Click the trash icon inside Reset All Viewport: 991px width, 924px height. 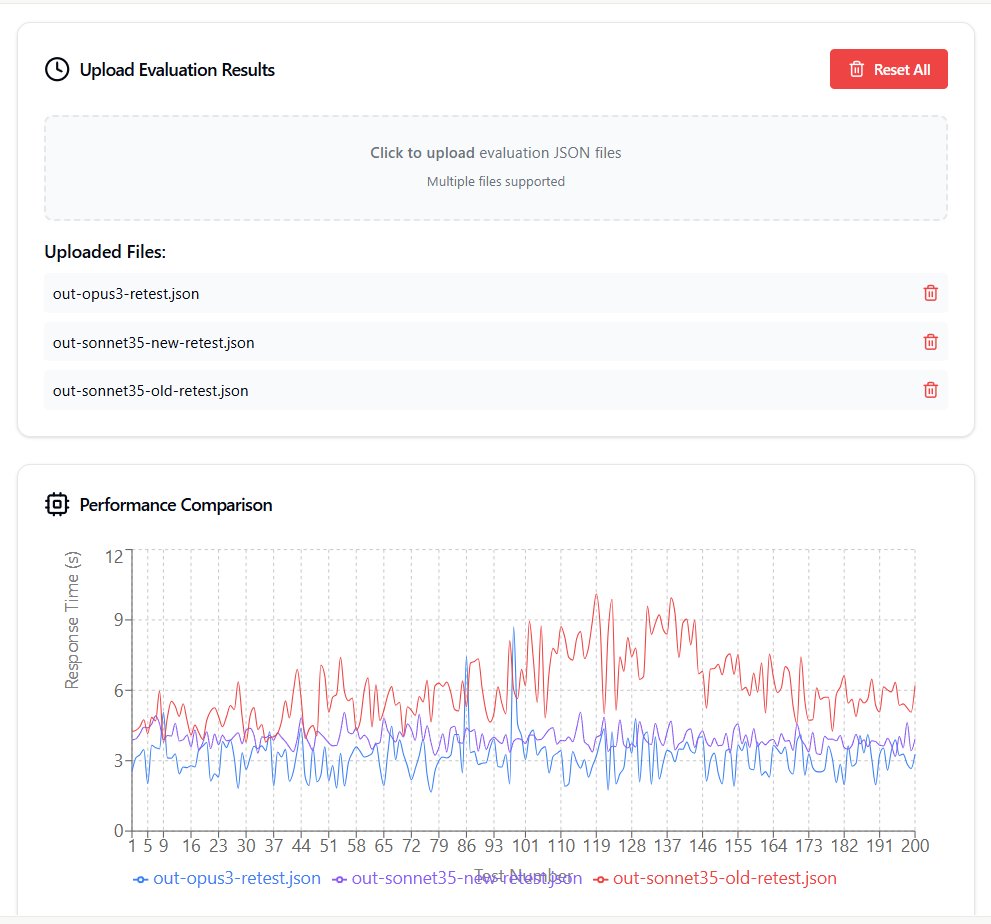(x=856, y=69)
